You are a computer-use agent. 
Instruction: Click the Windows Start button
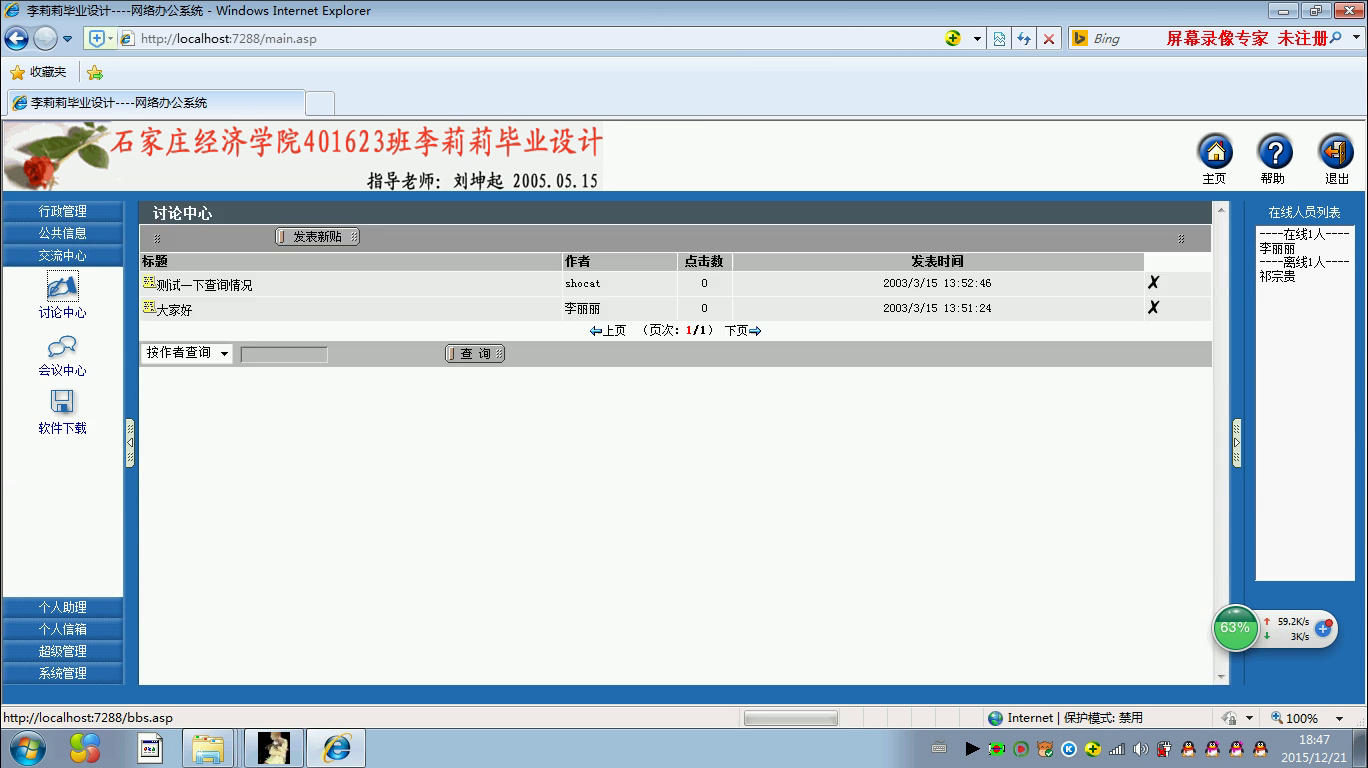click(26, 748)
